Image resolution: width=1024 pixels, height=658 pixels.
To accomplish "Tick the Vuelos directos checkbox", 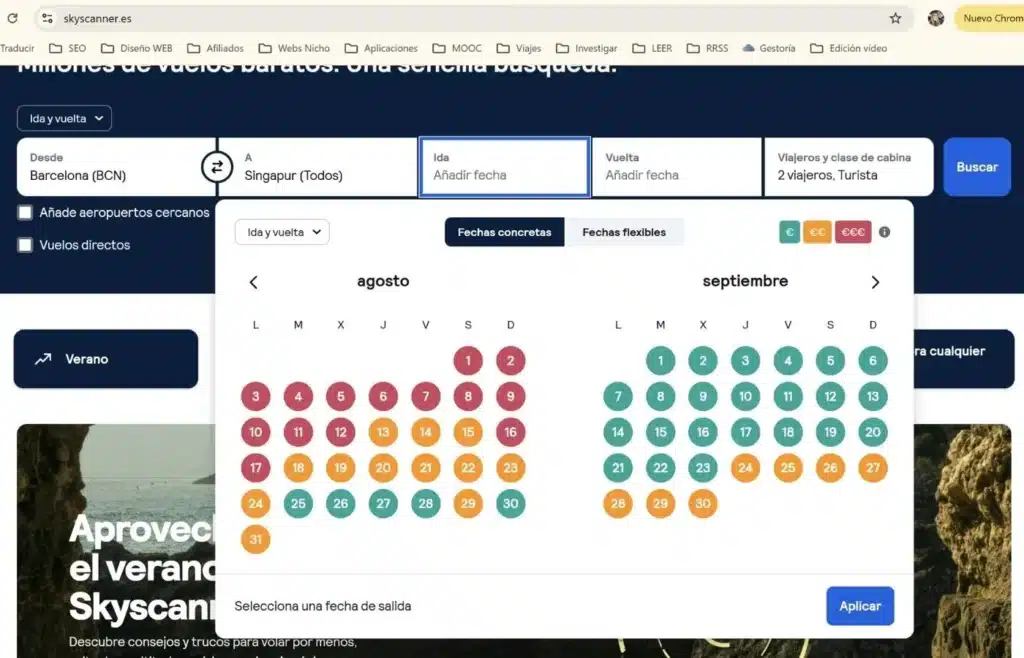I will (x=25, y=245).
